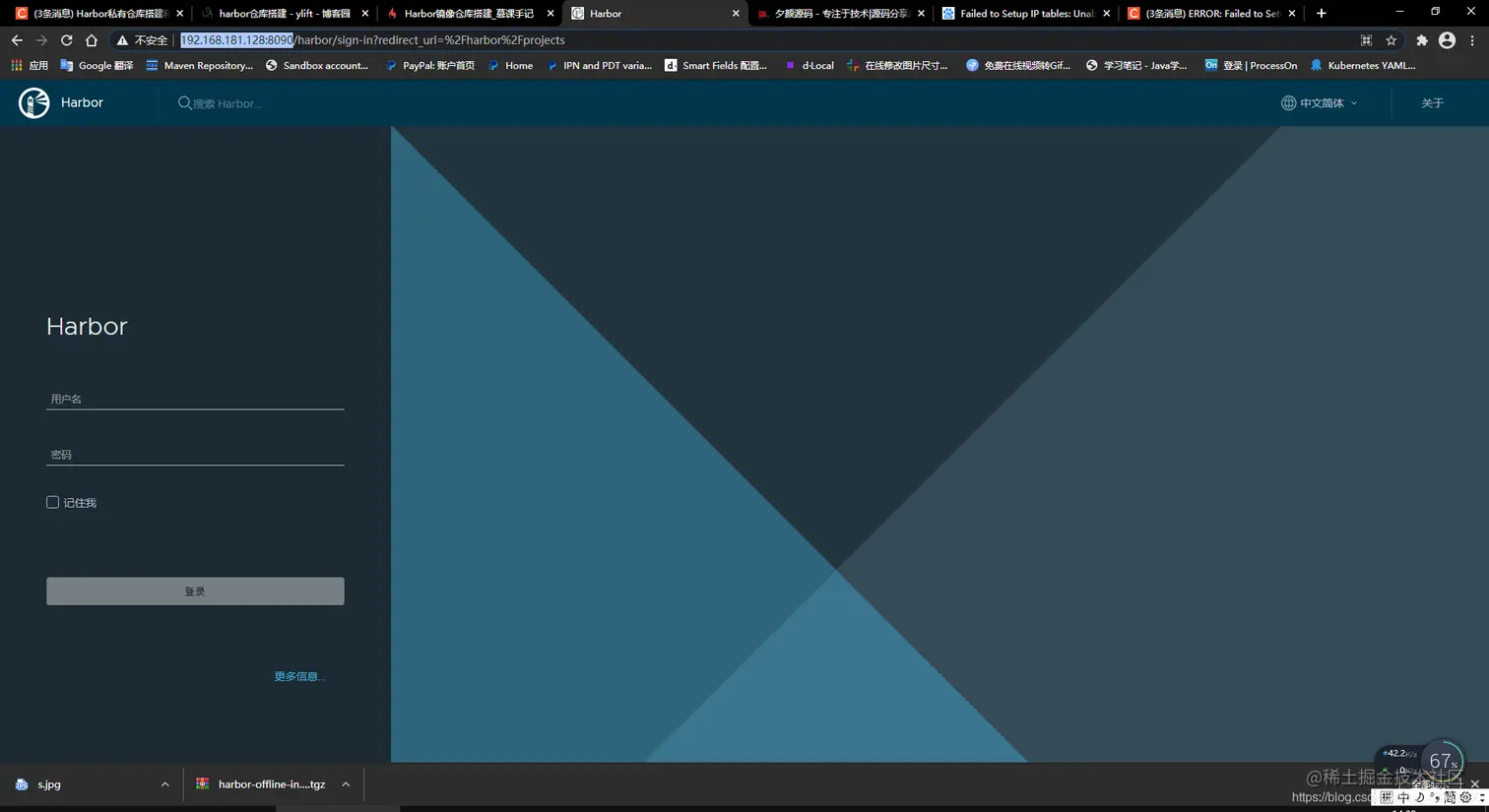
Task: Click the globe language icon
Action: [1288, 103]
